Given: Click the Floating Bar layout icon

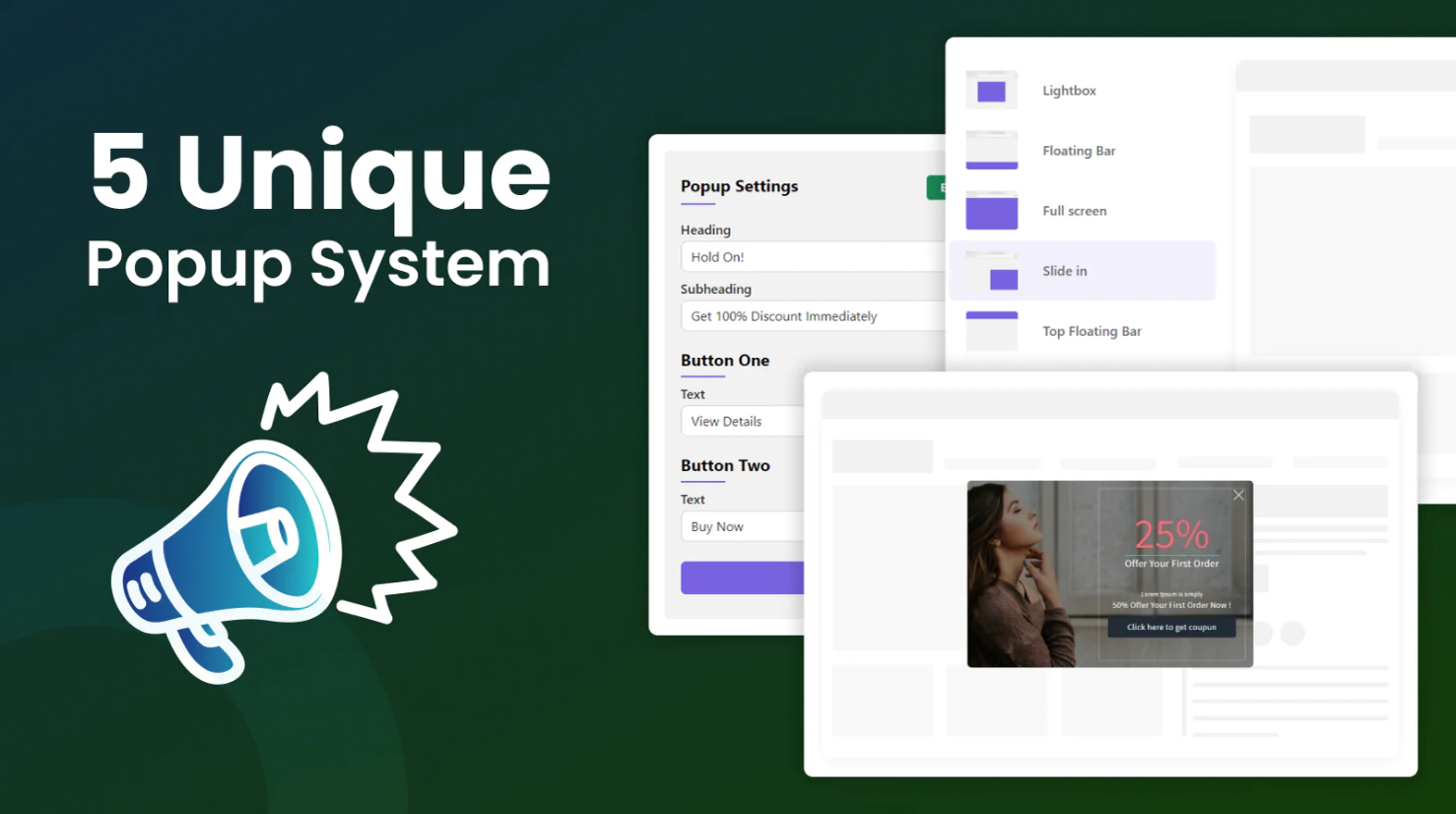Looking at the screenshot, I should [991, 151].
